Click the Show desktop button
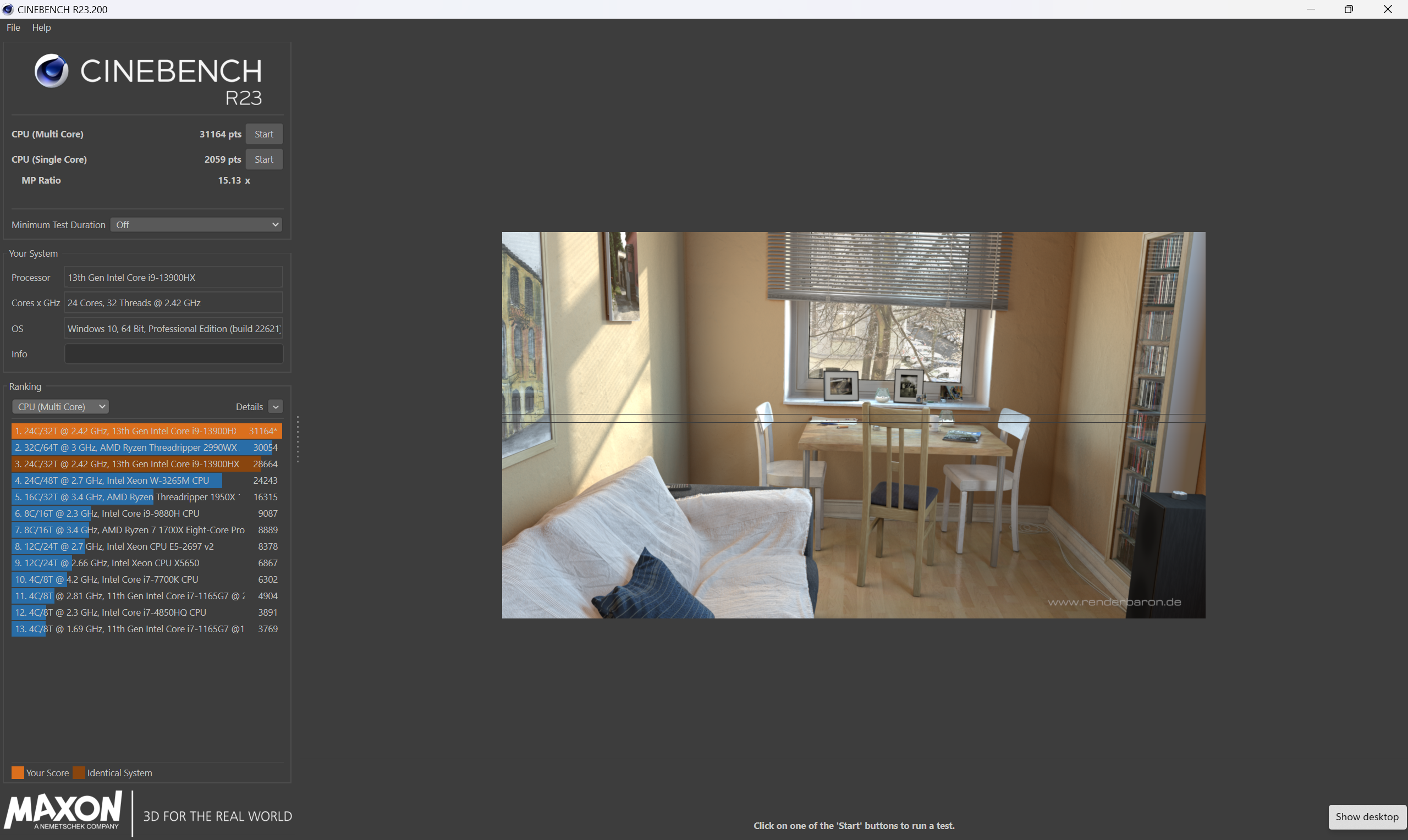The width and height of the screenshot is (1408, 840). pyautogui.click(x=1367, y=816)
